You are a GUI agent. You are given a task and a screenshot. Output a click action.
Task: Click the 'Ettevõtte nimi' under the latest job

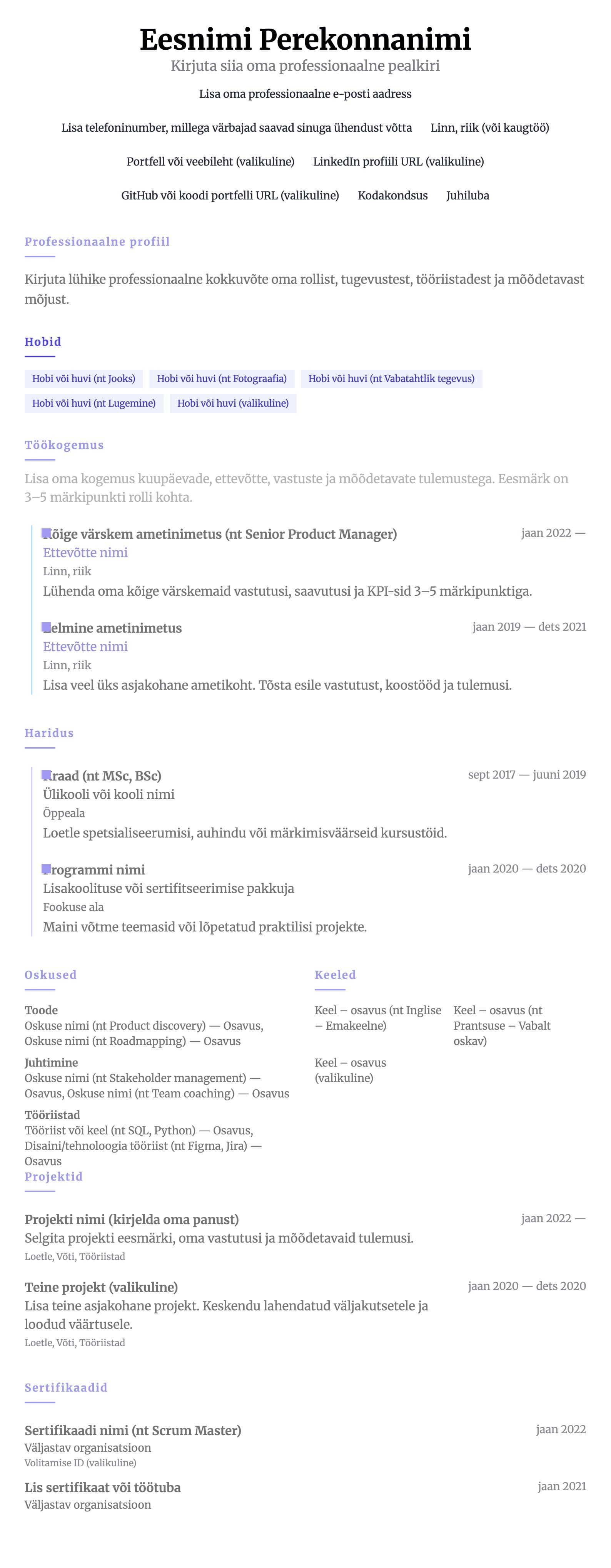(85, 553)
